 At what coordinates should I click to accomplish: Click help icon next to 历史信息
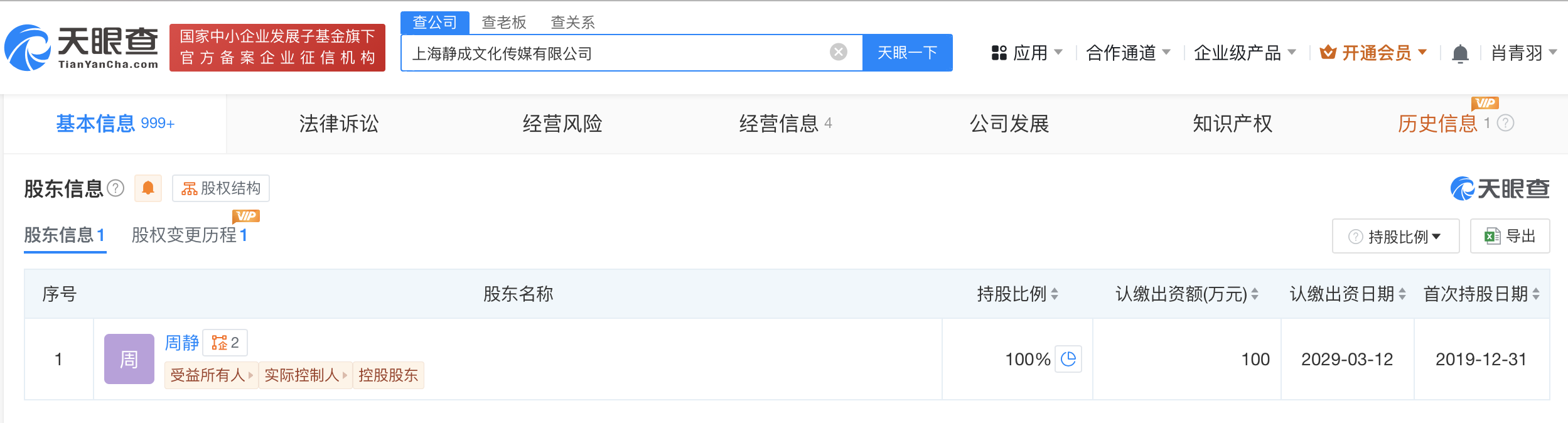[1505, 123]
